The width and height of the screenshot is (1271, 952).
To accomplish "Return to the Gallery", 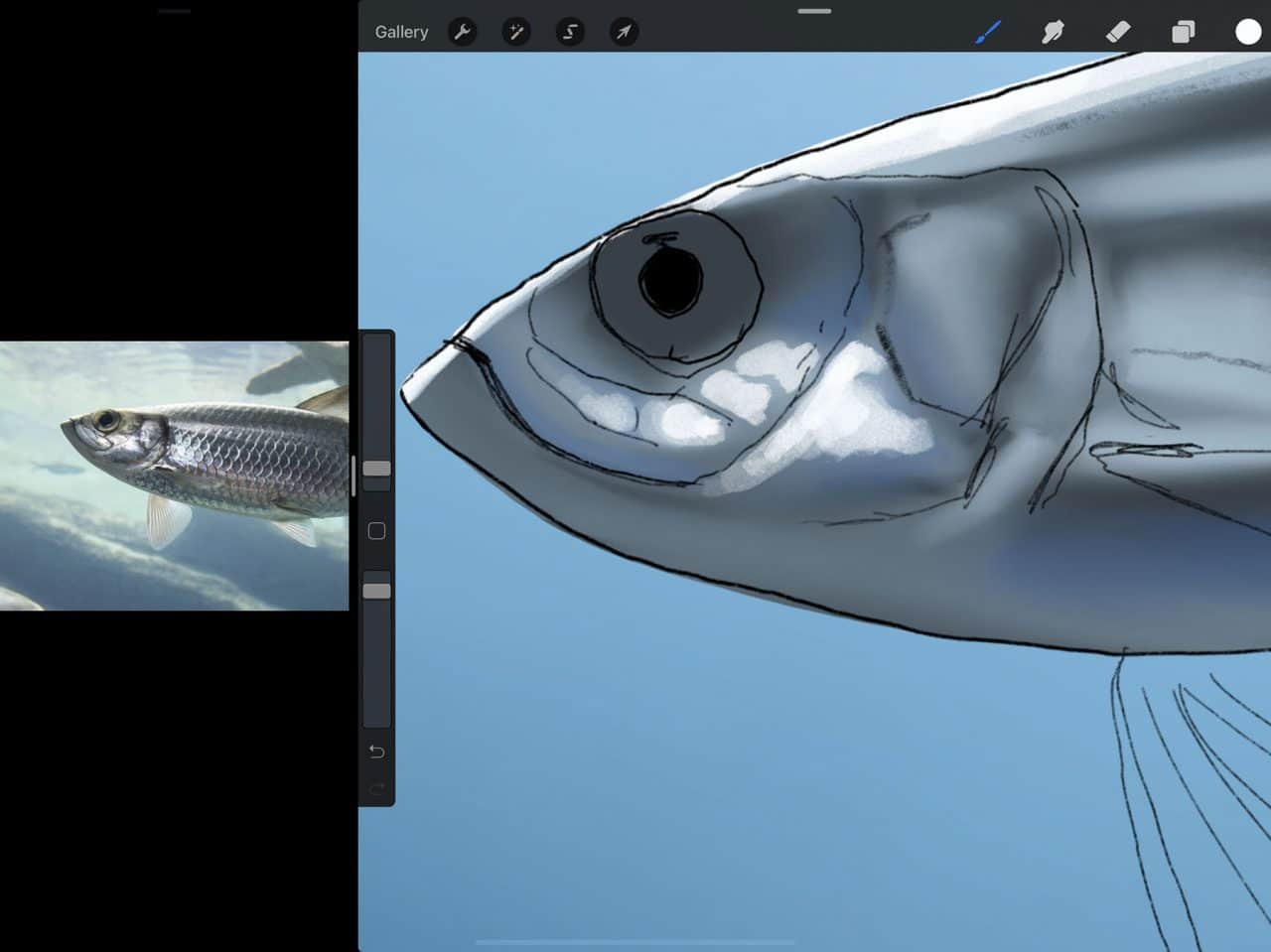I will click(x=400, y=31).
